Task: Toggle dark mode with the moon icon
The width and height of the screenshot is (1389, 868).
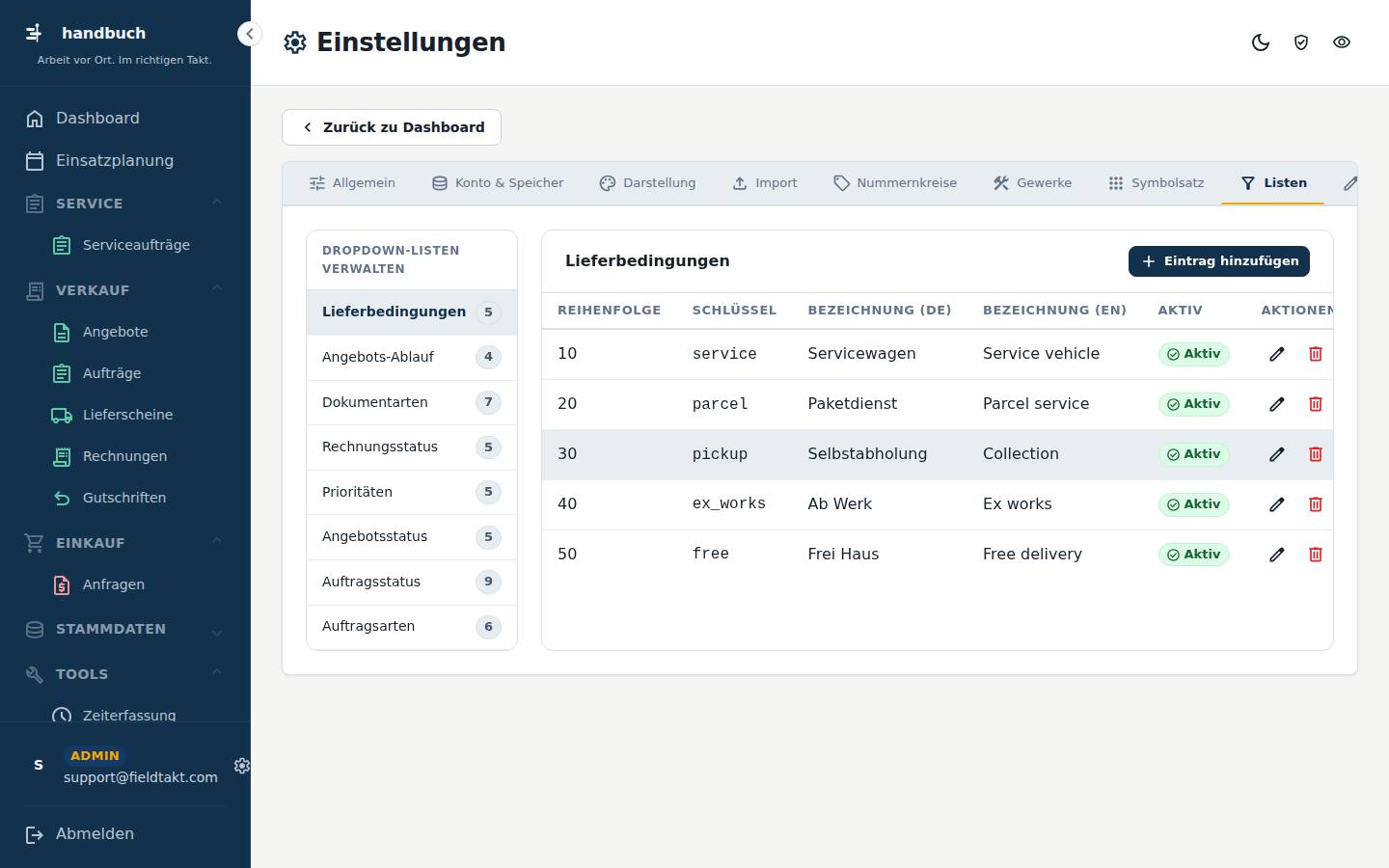Action: [1261, 42]
